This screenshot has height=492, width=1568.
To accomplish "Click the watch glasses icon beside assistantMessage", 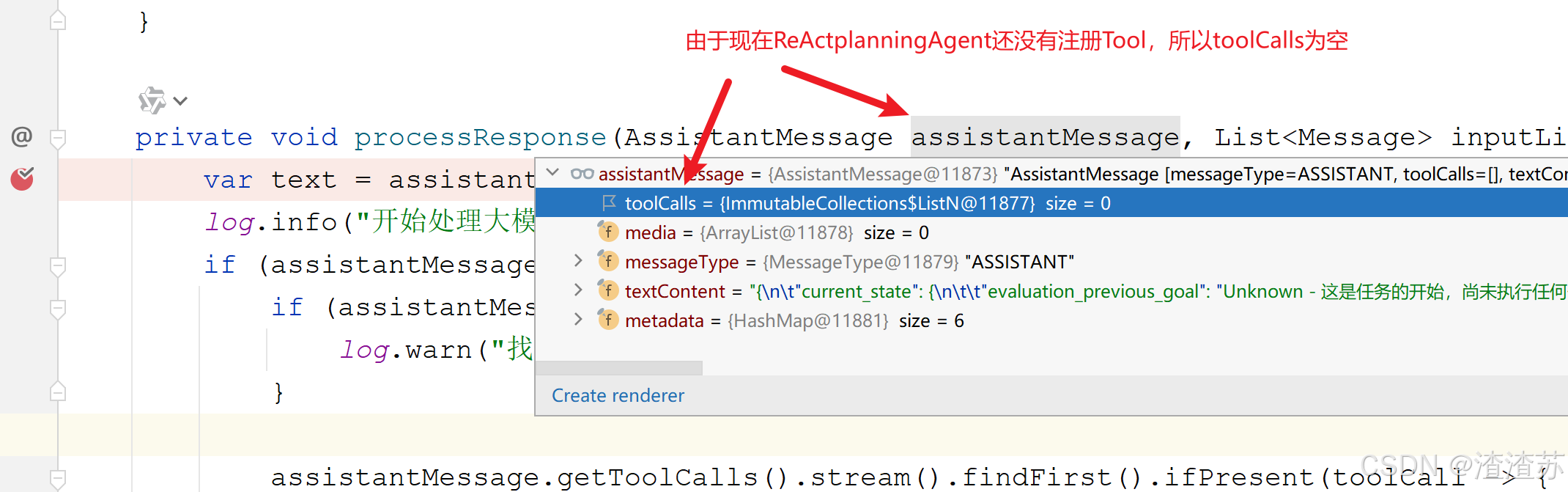I will click(x=582, y=174).
